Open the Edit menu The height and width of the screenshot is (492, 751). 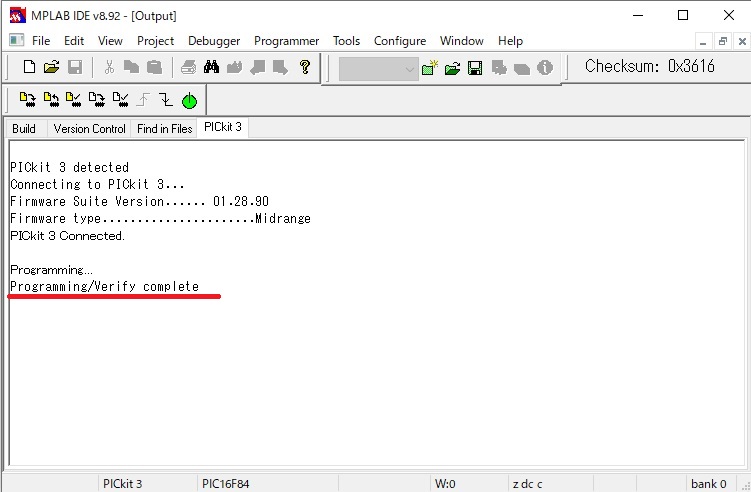coord(74,41)
